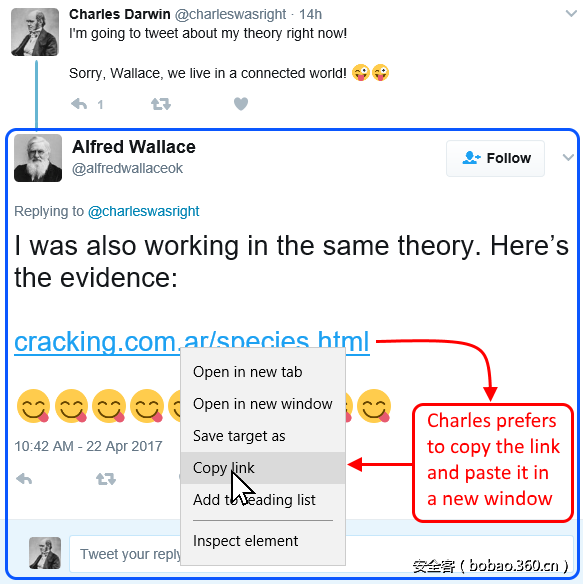Click reply arrow under Wallace's tweet
Screen dimensions: 583x584
(24, 479)
